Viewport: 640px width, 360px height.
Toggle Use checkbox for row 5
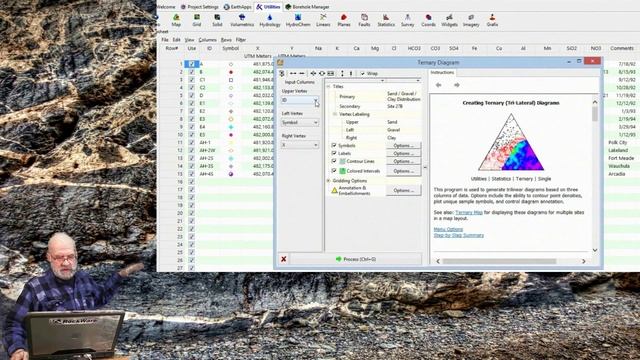191,96
